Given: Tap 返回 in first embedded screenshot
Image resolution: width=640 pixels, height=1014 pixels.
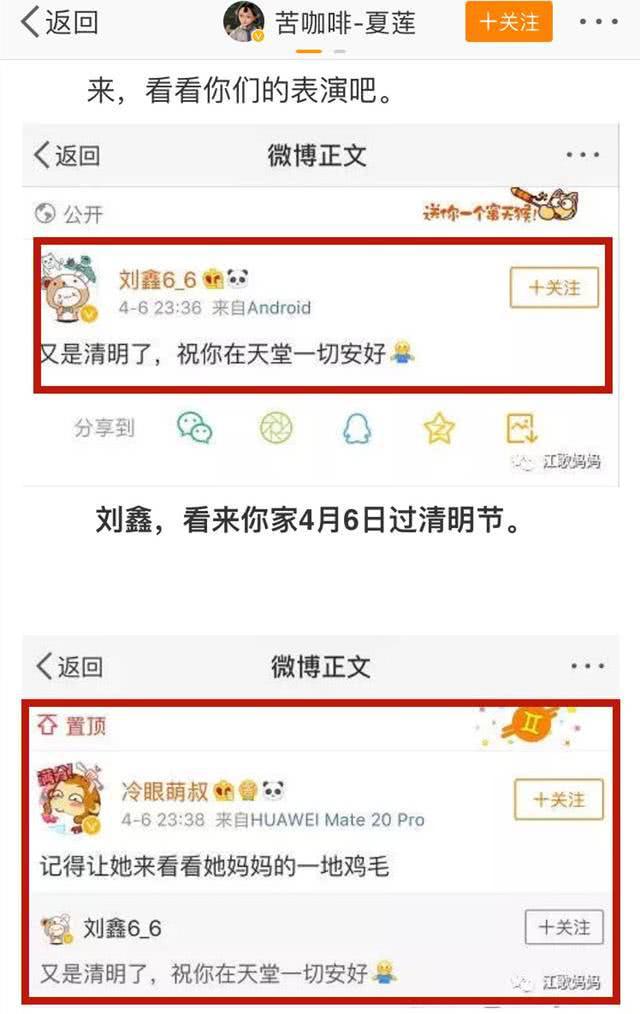Looking at the screenshot, I should point(67,155).
